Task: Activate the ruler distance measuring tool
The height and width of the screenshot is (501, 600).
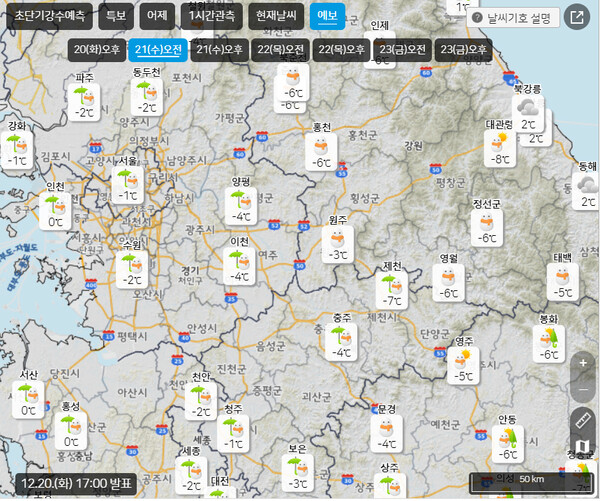Action: (x=583, y=421)
